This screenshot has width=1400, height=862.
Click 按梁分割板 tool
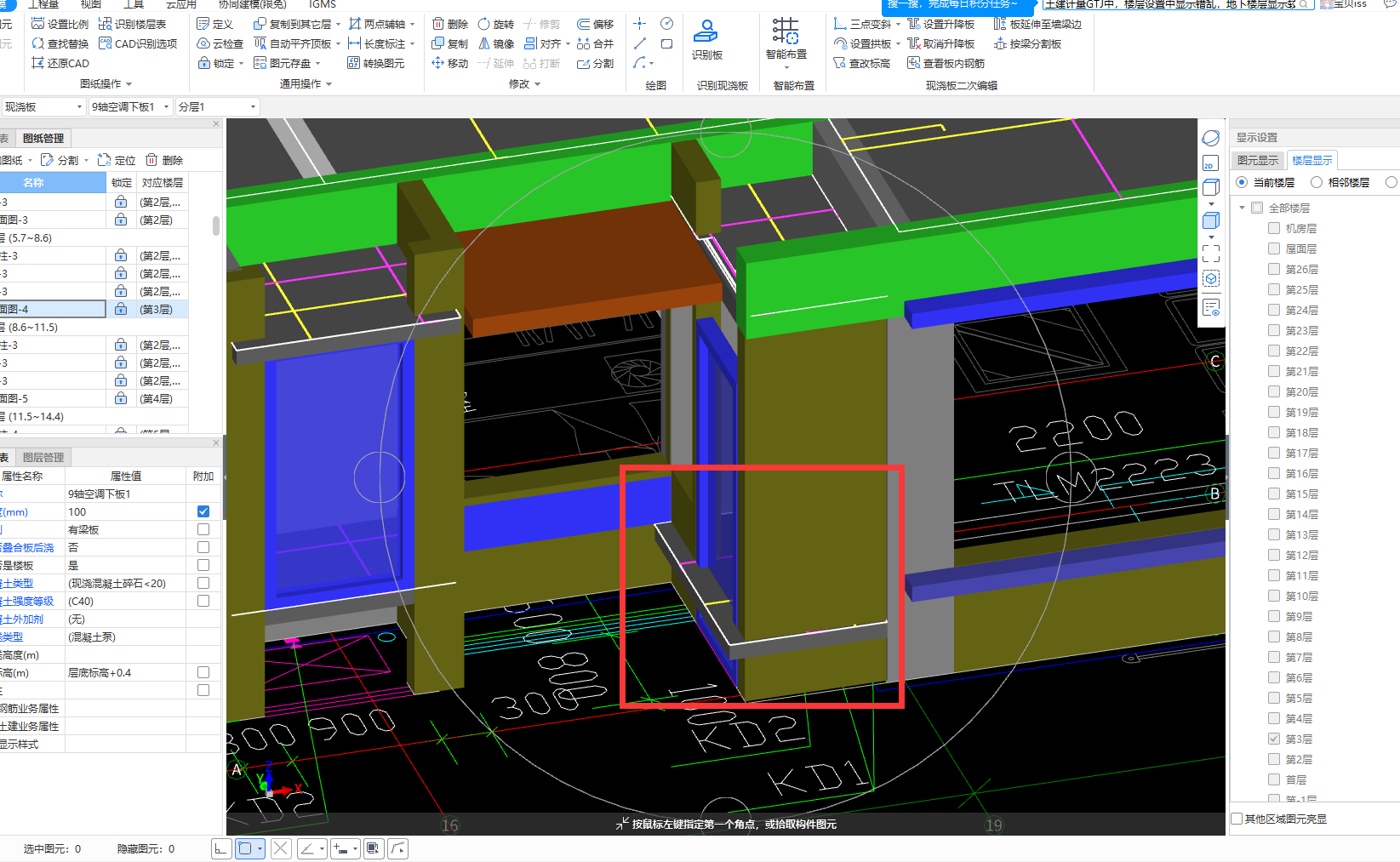pyautogui.click(x=1027, y=43)
